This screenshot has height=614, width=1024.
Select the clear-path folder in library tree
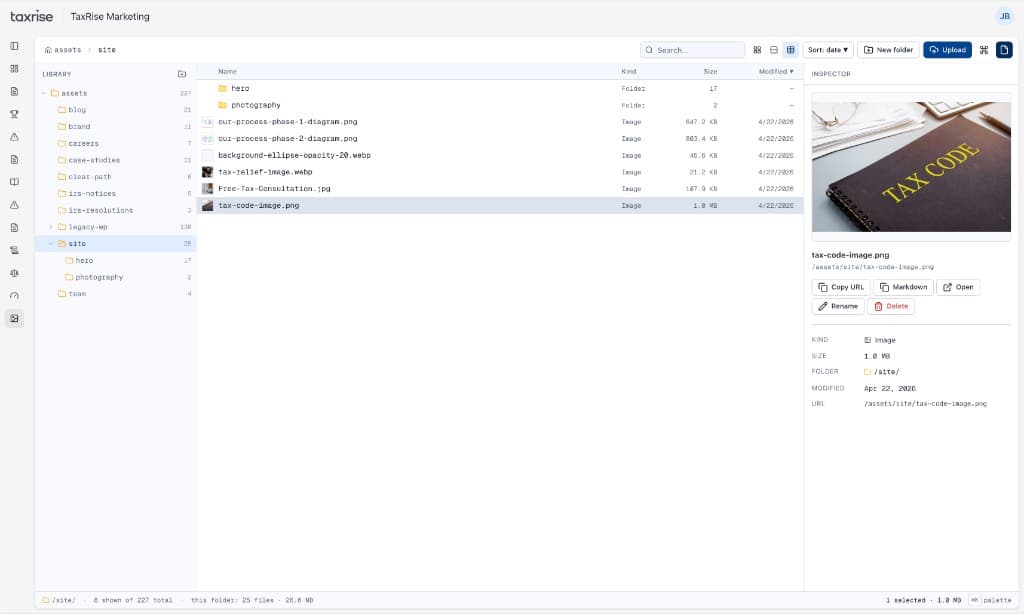pyautogui.click(x=115, y=177)
